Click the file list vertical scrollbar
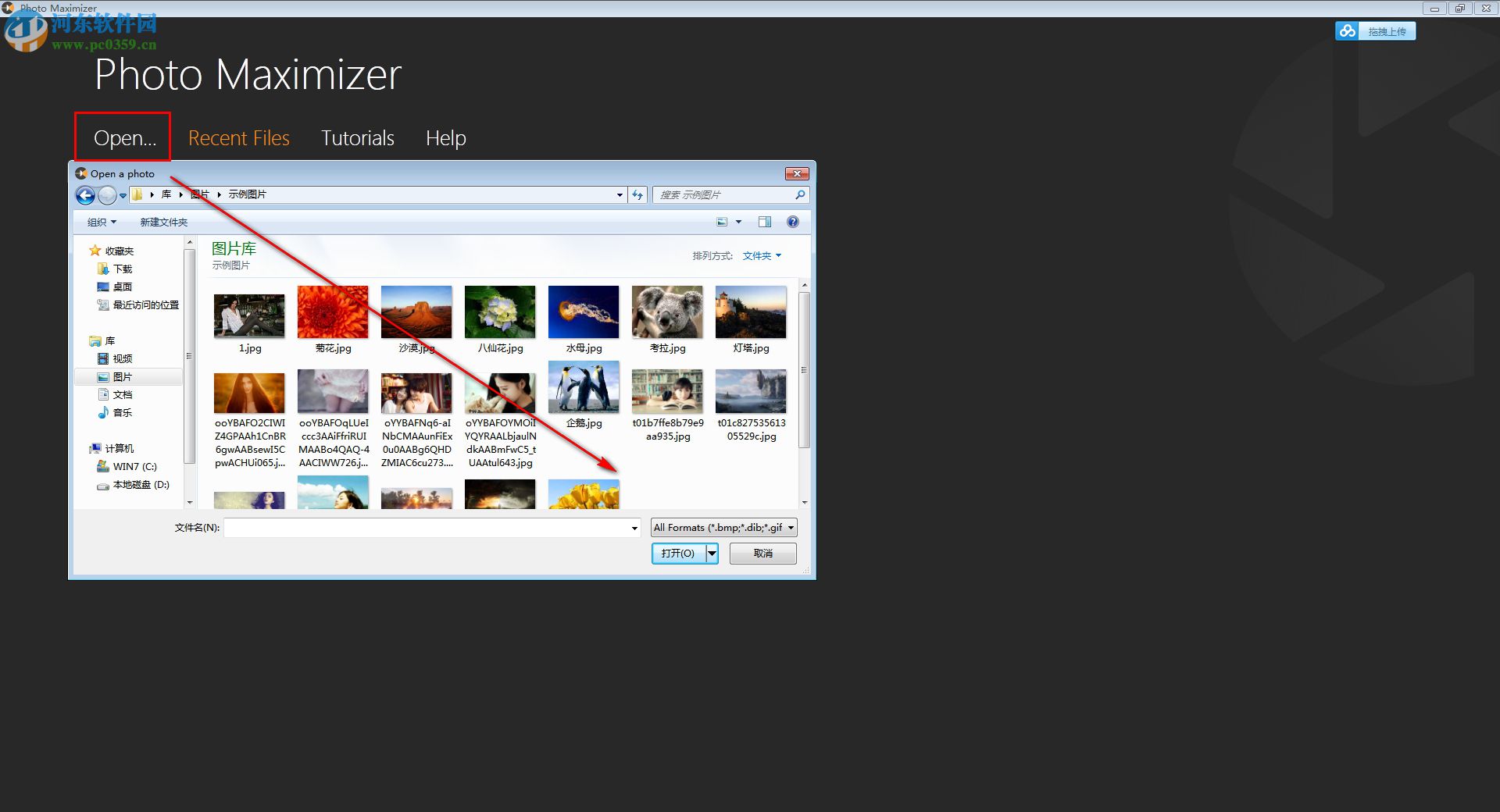Screen dimensions: 1500x812 pyautogui.click(x=804, y=371)
